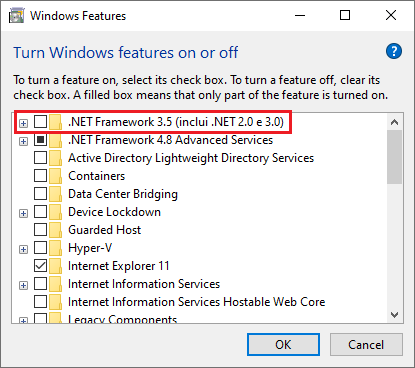The width and height of the screenshot is (415, 368).
Task: Click the Active Directory Lightweight folder icon
Action: pyautogui.click(x=55, y=158)
